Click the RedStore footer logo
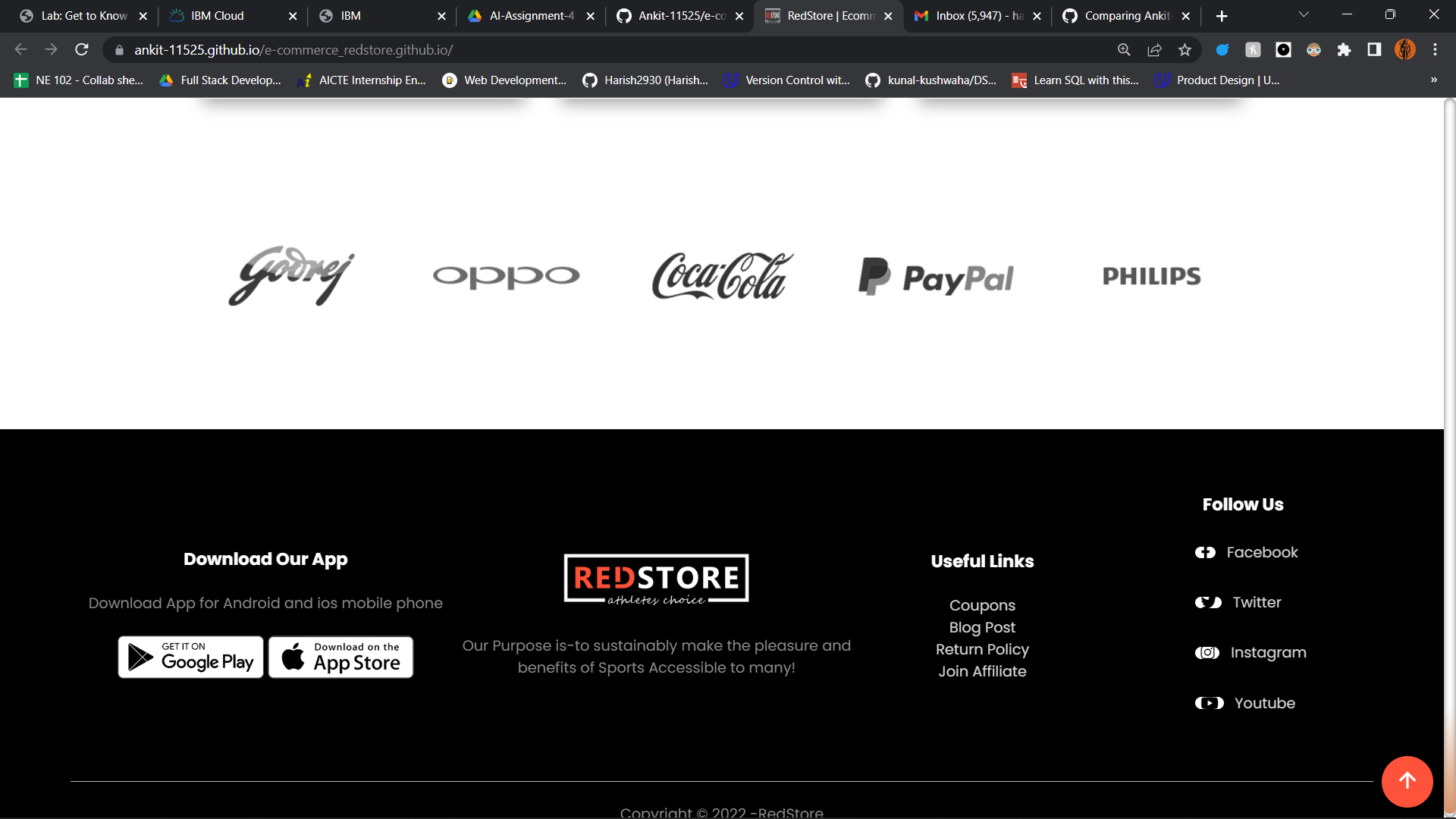The width and height of the screenshot is (1456, 819). coord(656,579)
